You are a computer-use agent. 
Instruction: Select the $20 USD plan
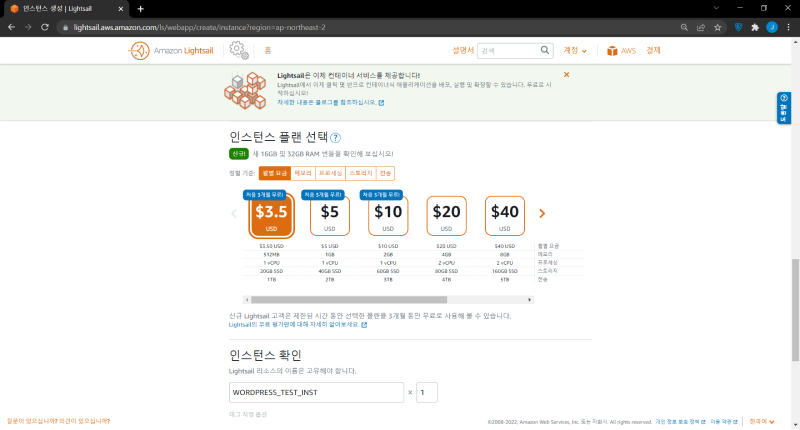(446, 216)
